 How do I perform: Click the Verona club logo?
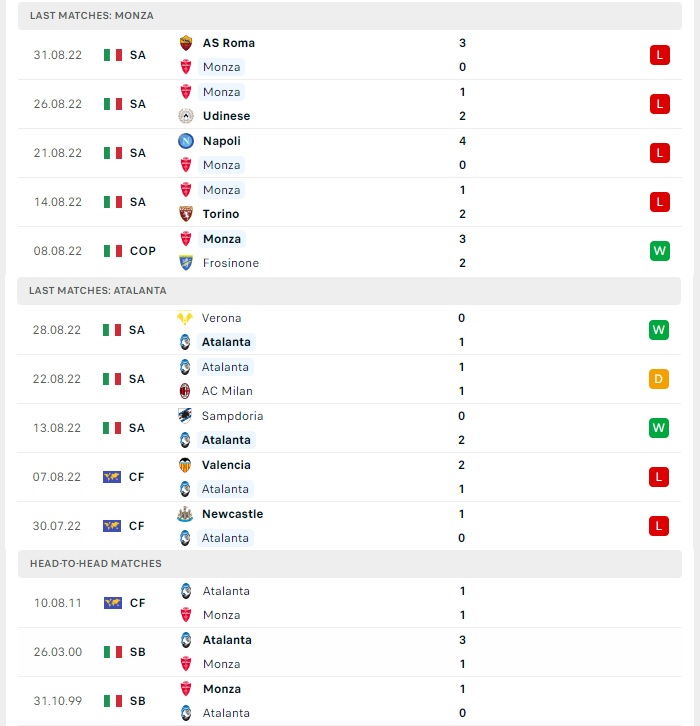pos(185,318)
